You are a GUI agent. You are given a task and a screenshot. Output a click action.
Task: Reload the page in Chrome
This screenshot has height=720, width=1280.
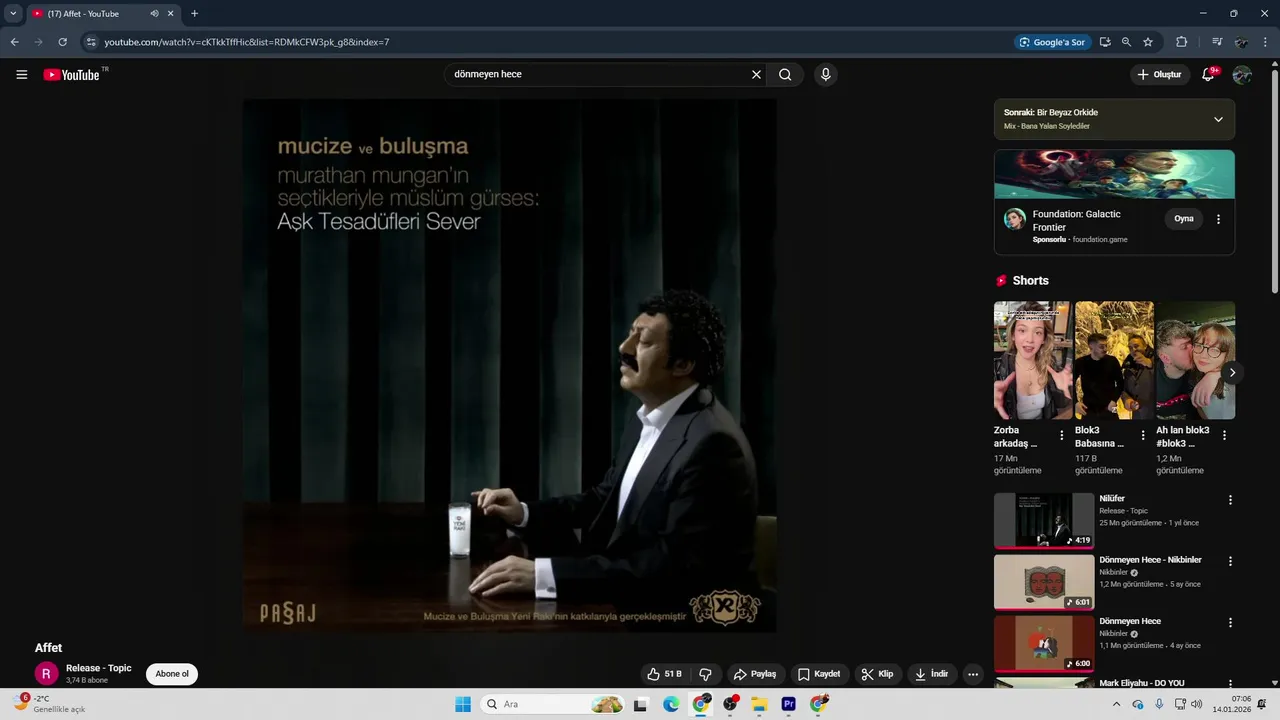click(x=62, y=42)
